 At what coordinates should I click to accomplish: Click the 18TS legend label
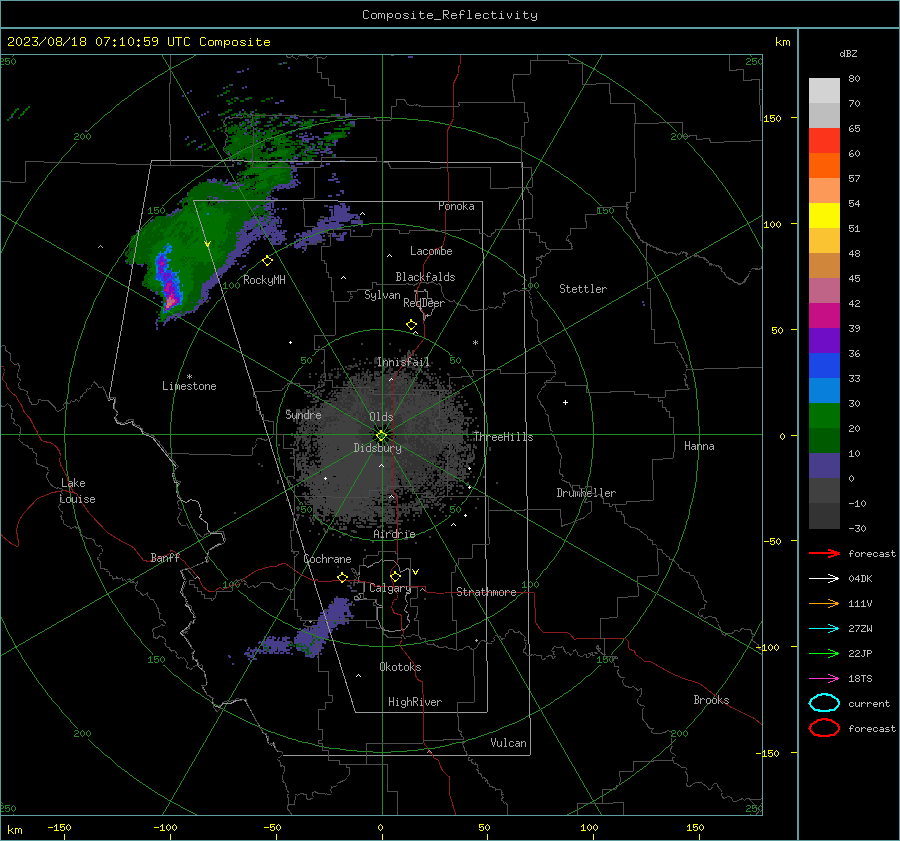[860, 679]
